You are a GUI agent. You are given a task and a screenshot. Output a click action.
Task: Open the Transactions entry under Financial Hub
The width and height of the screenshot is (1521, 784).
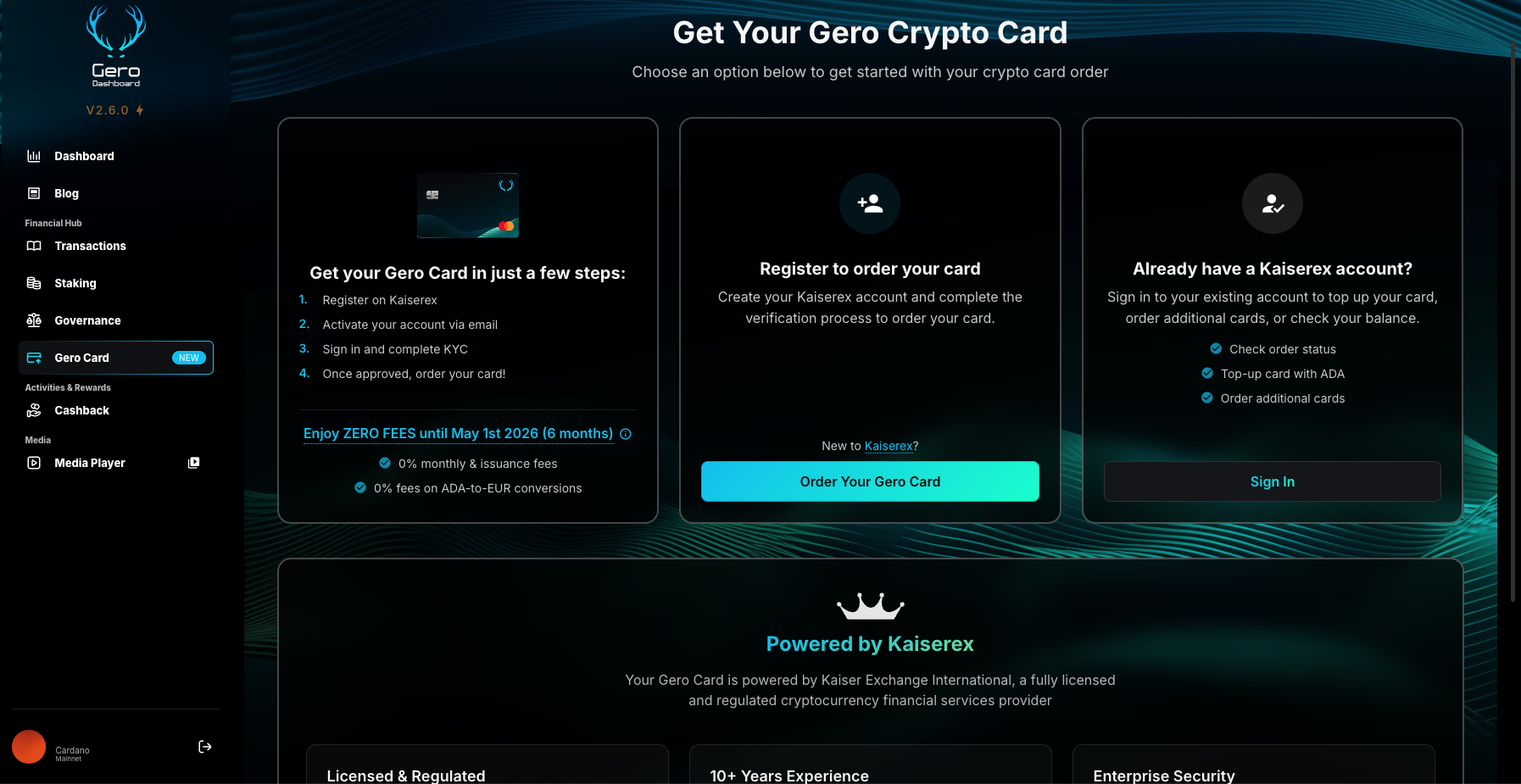(x=89, y=246)
